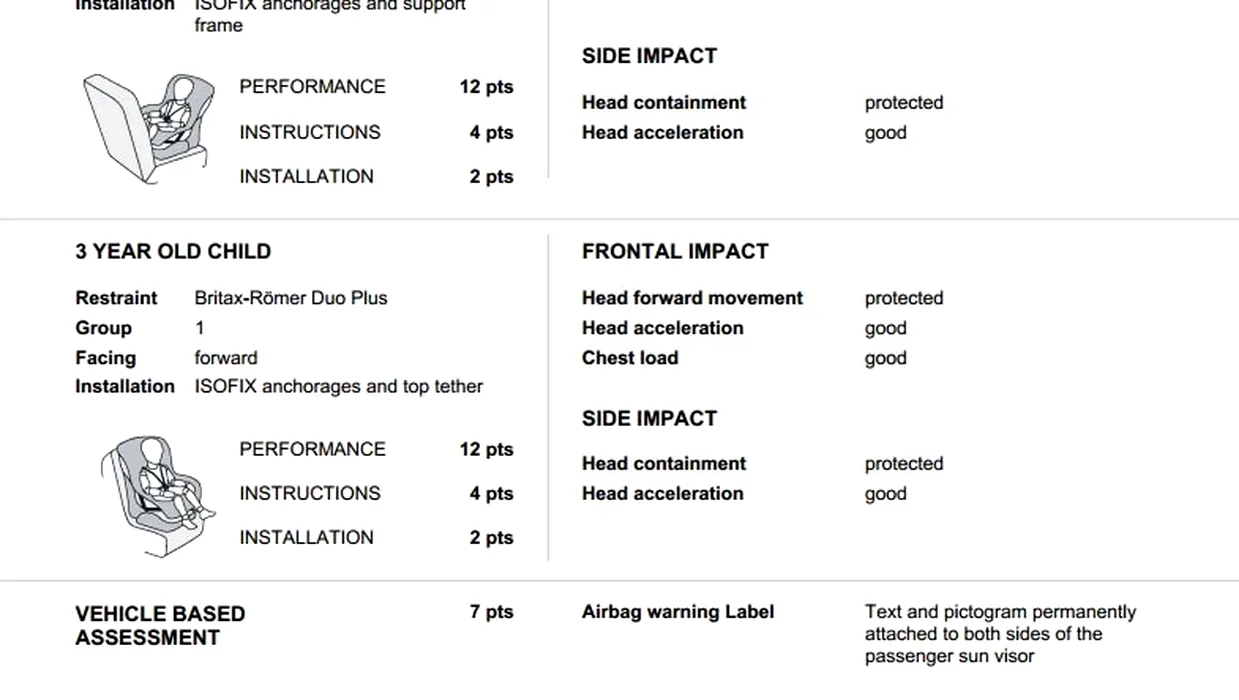Image resolution: width=1239 pixels, height=700 pixels.
Task: Click the "Head forward movement" label
Action: coord(692,298)
